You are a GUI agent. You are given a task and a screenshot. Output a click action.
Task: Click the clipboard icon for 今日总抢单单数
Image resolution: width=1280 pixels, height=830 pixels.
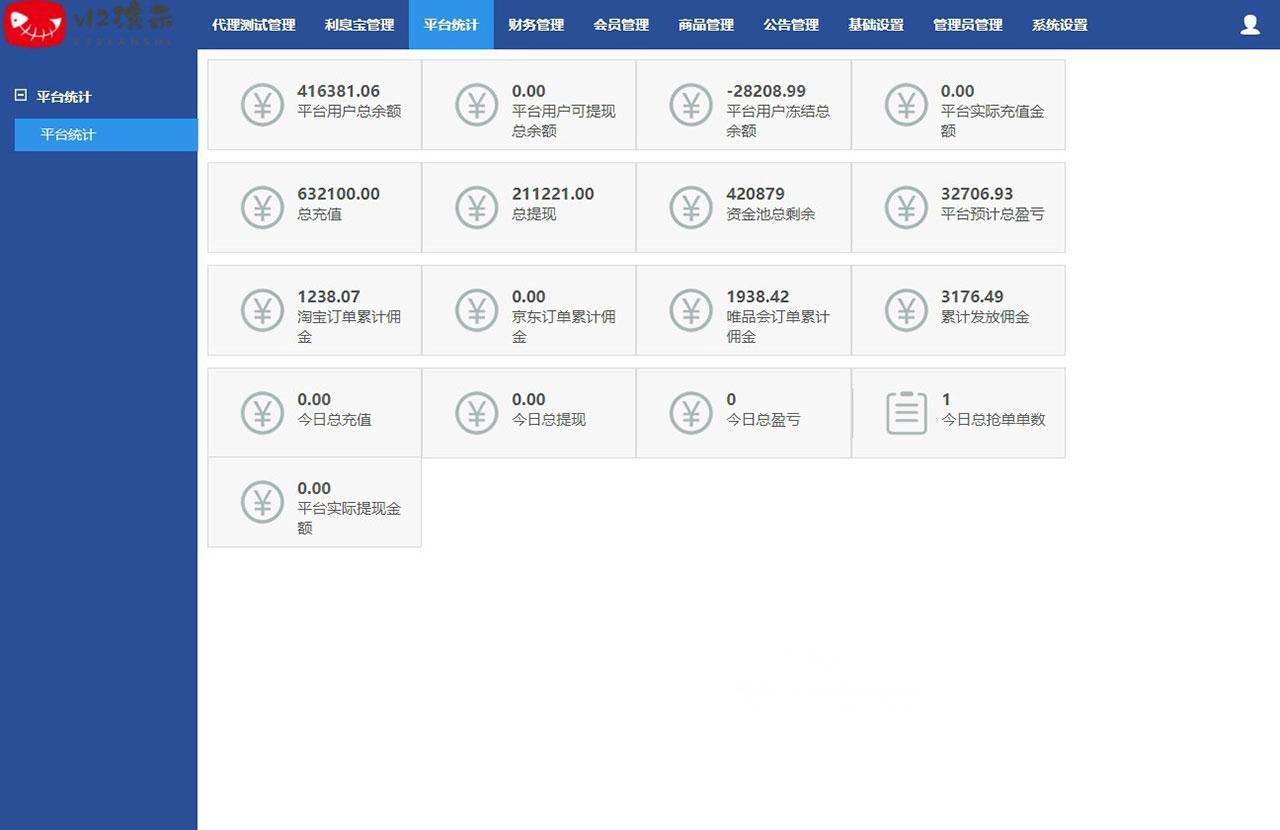coord(906,412)
